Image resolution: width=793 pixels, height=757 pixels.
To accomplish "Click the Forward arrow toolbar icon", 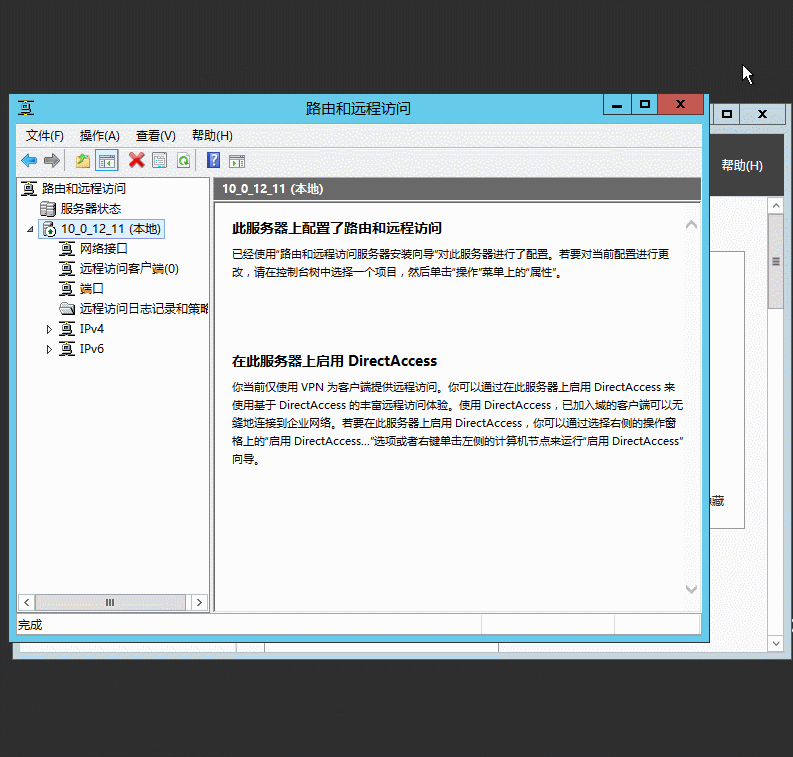I will click(52, 160).
